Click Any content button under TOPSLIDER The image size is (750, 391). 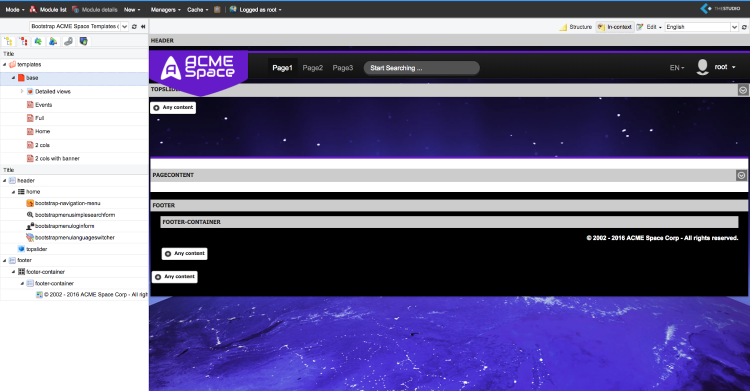click(x=173, y=108)
